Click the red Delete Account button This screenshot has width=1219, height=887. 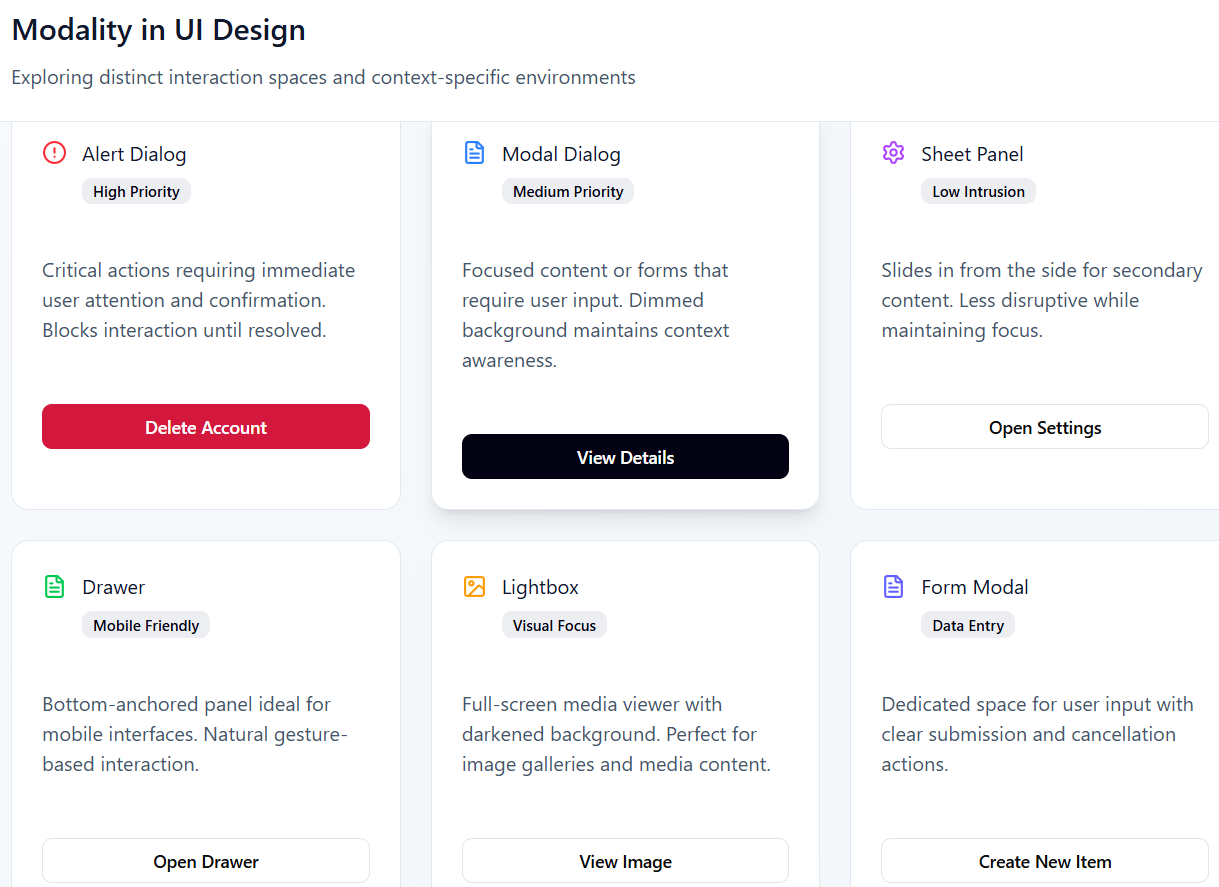coord(206,427)
